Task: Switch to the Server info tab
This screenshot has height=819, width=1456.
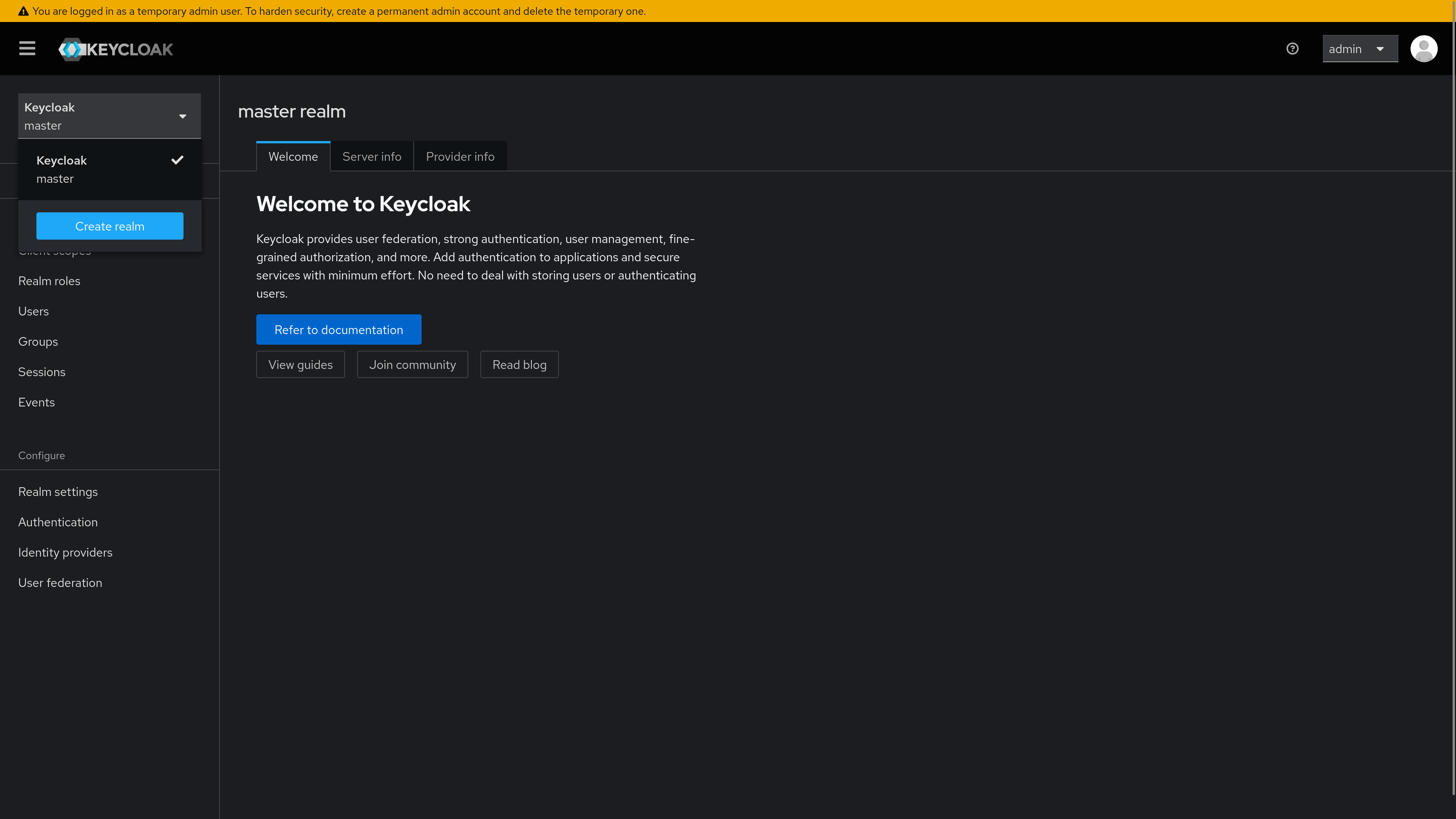Action: pyautogui.click(x=372, y=157)
